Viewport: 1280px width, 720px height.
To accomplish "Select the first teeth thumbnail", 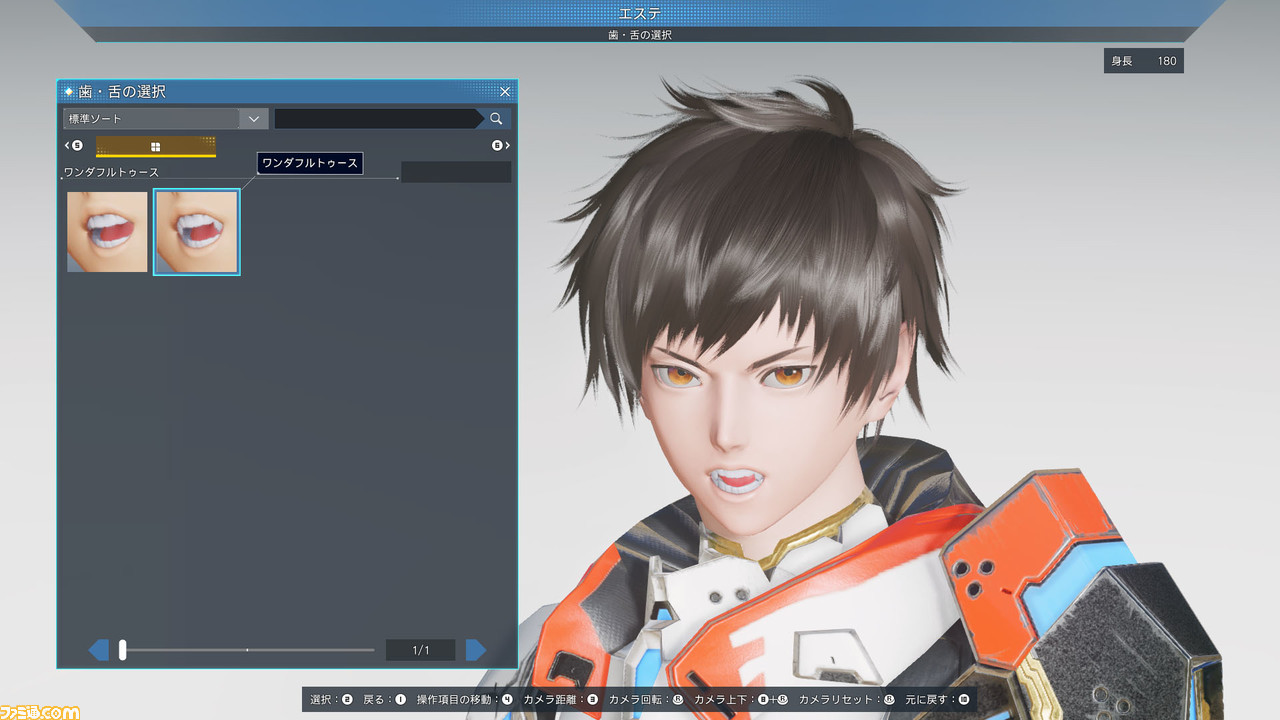I will point(107,232).
